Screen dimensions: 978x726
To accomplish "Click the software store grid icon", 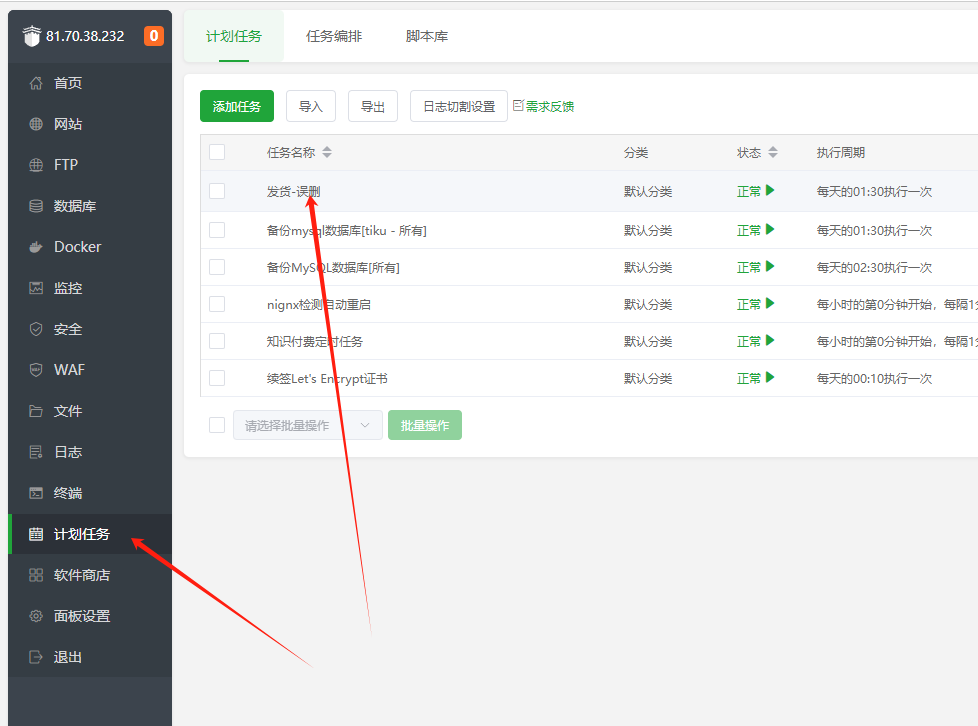I will tap(36, 575).
